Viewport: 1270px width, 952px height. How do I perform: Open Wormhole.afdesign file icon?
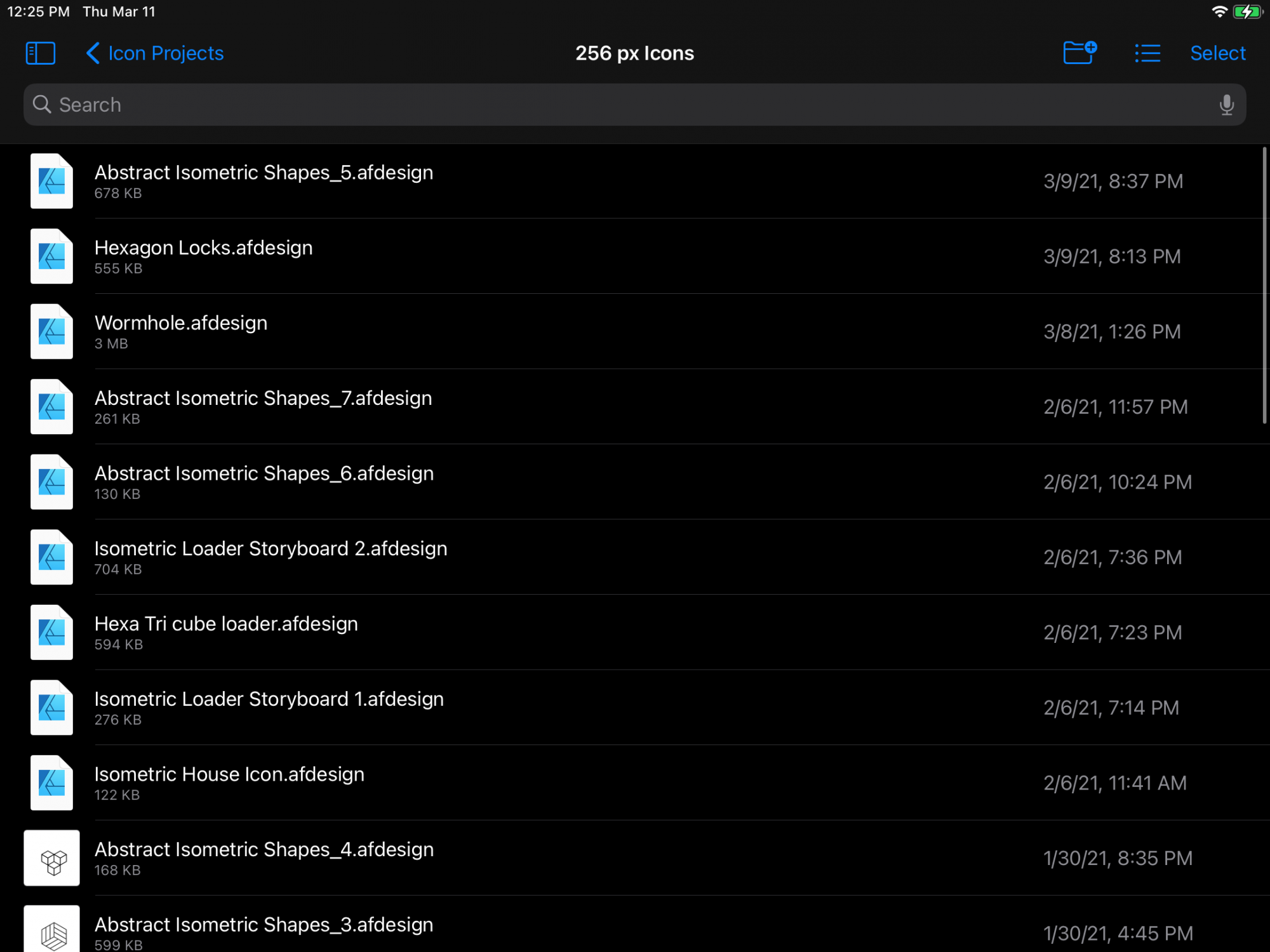[52, 332]
